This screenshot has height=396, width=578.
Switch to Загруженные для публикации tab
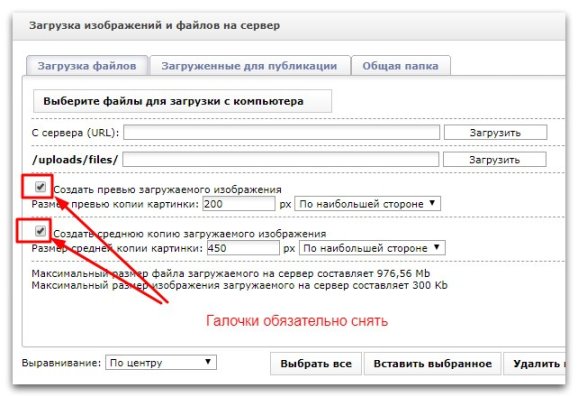pyautogui.click(x=250, y=66)
